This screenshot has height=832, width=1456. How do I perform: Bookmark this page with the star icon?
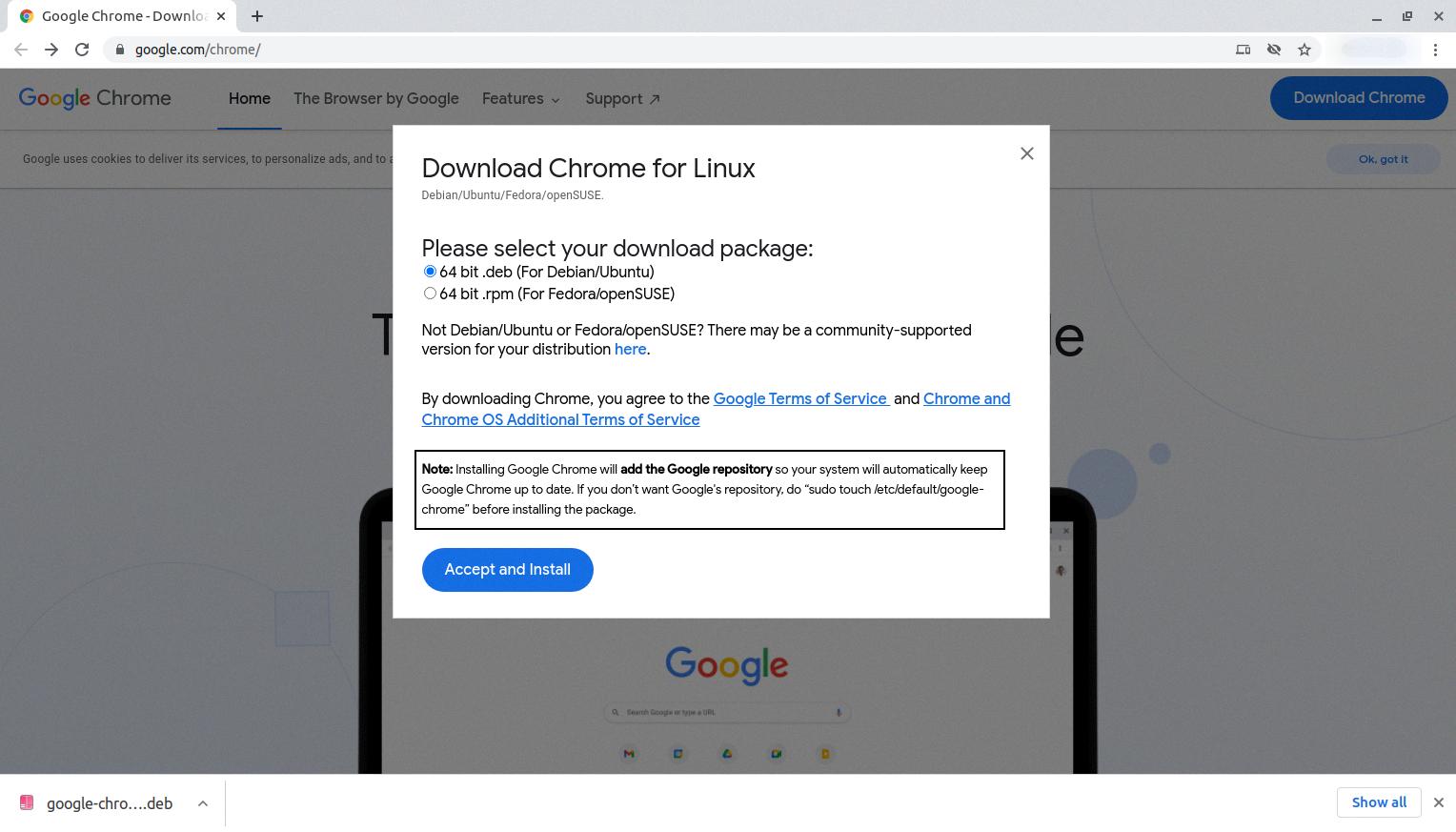click(x=1304, y=50)
